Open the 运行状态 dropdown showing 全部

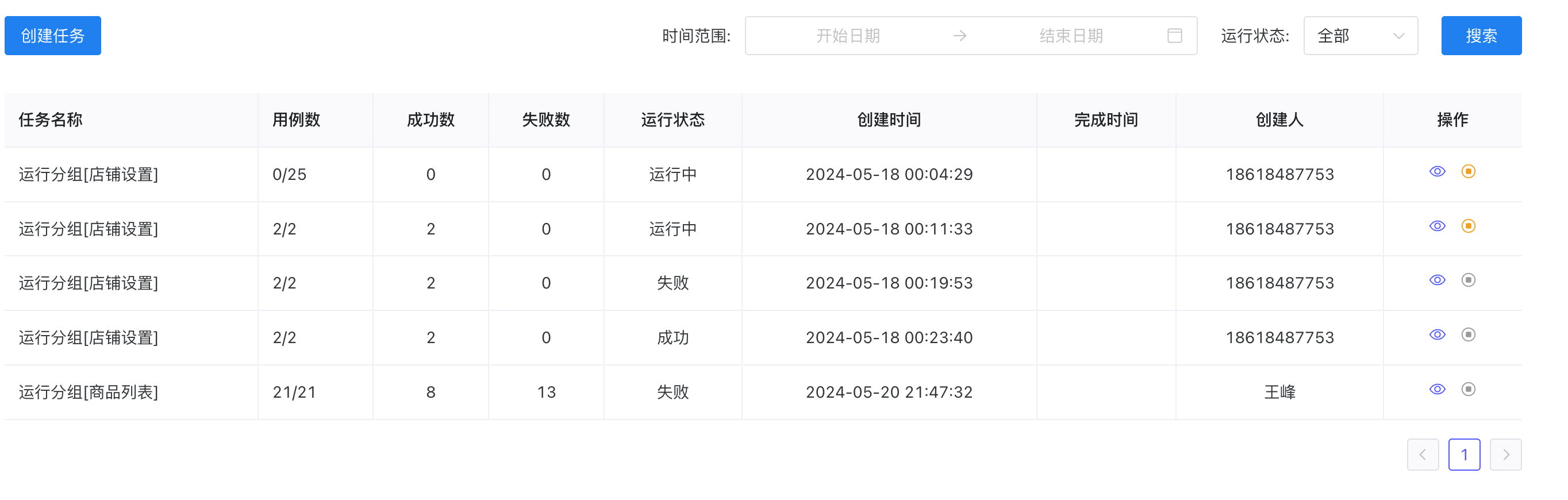point(1361,36)
